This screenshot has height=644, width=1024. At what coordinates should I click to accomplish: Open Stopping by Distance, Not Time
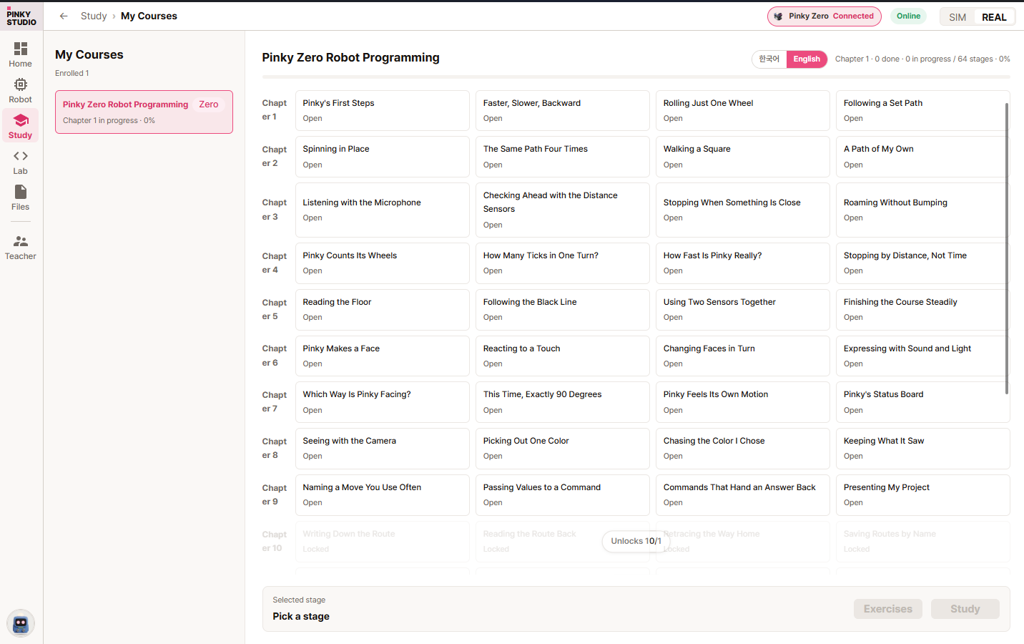[x=921, y=263]
